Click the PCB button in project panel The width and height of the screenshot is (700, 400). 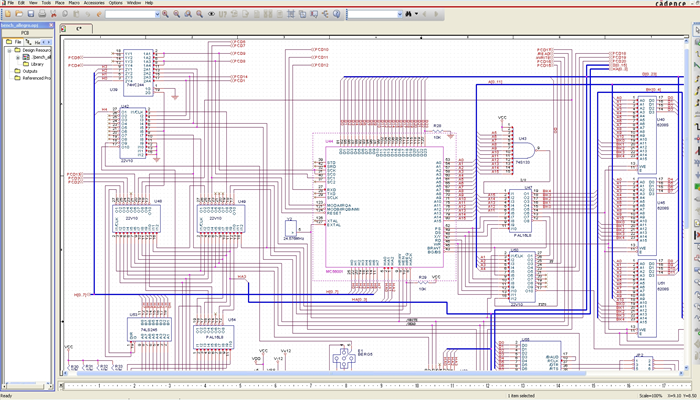(x=25, y=33)
